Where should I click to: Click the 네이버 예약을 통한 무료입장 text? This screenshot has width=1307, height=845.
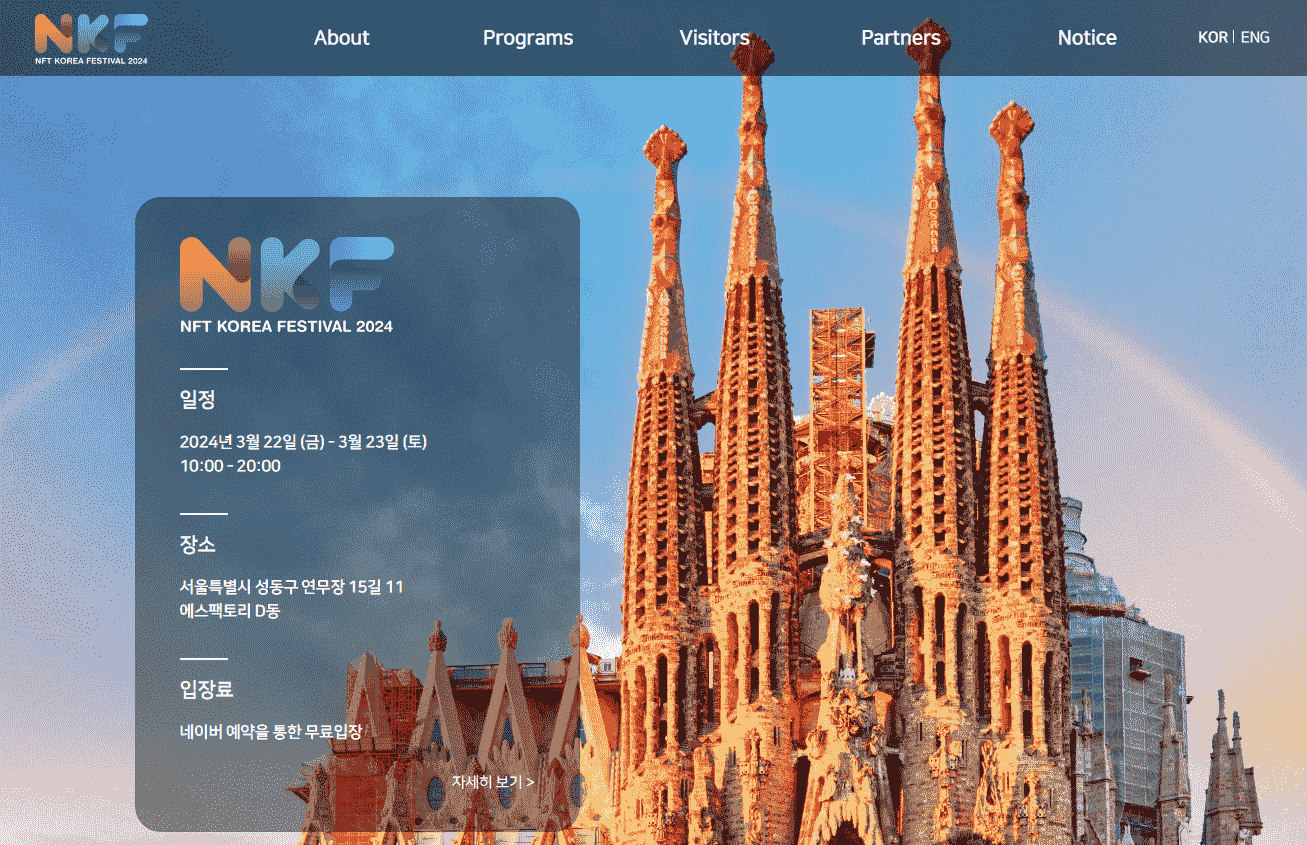270,731
